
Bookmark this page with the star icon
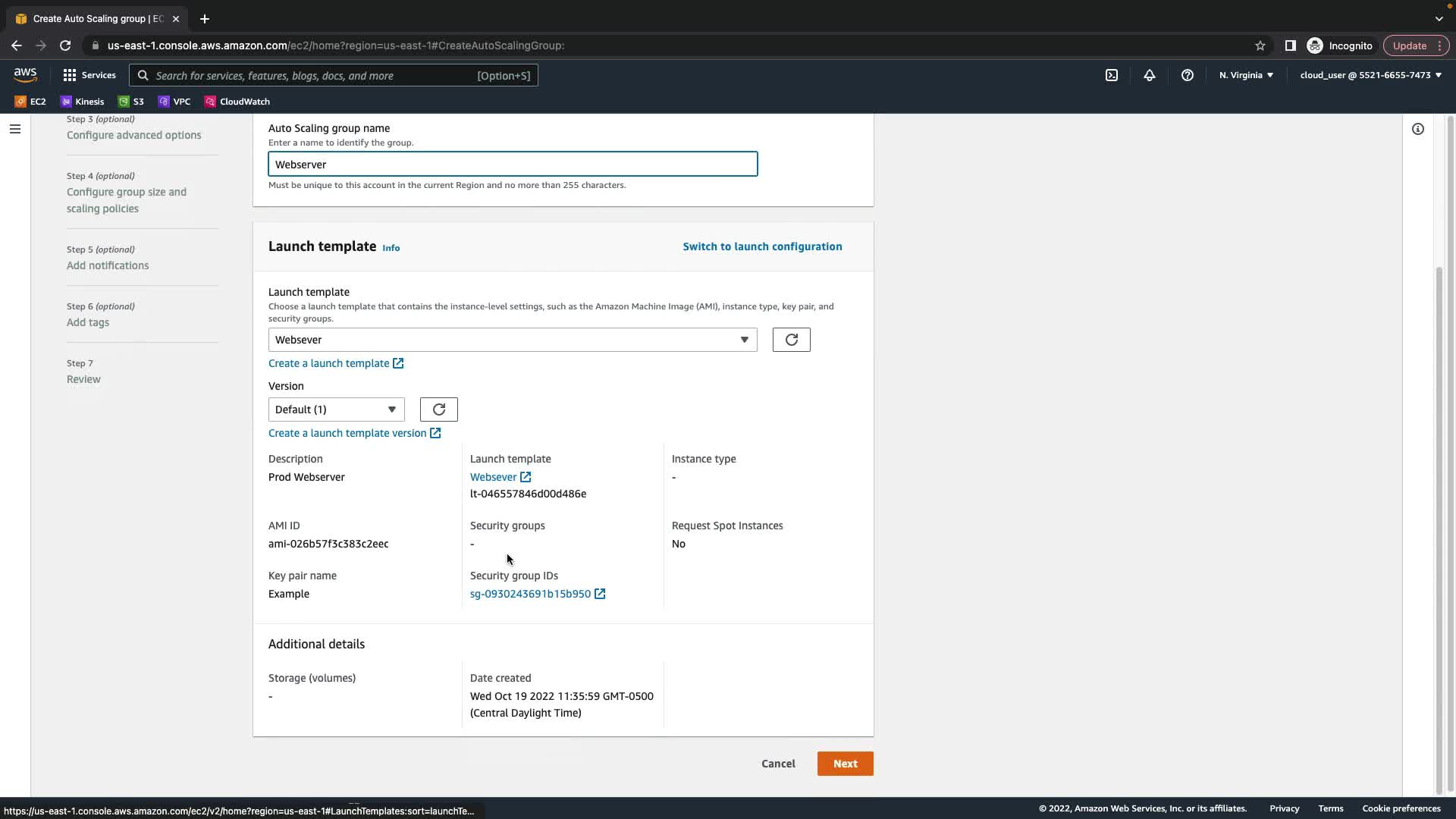pyautogui.click(x=1260, y=45)
